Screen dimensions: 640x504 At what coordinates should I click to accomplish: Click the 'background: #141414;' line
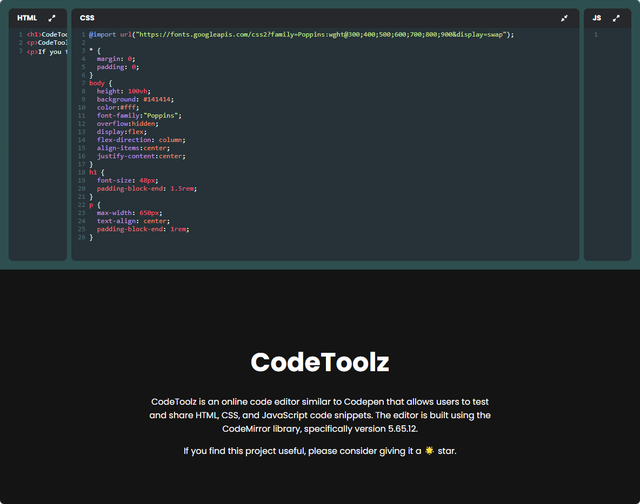[135, 100]
